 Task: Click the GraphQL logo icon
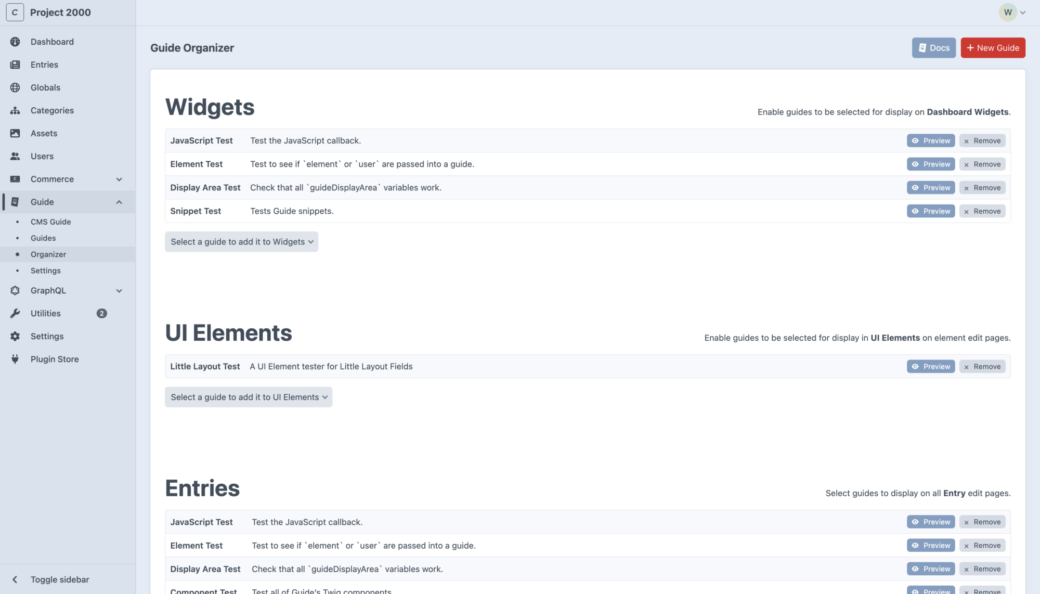(x=15, y=290)
